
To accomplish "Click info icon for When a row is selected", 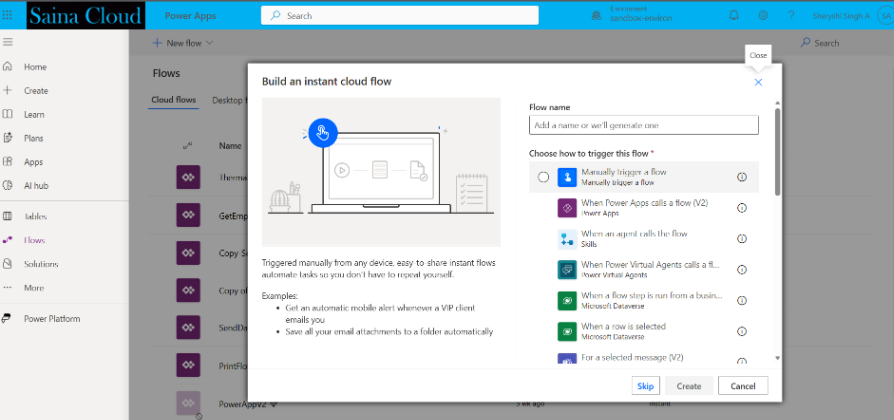I will point(742,331).
